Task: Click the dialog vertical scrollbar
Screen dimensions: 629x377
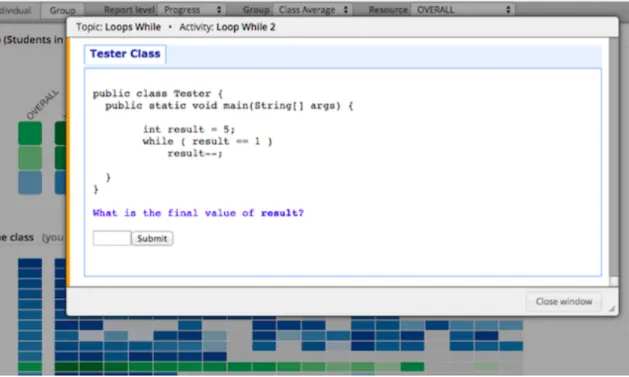Action: pos(613,161)
